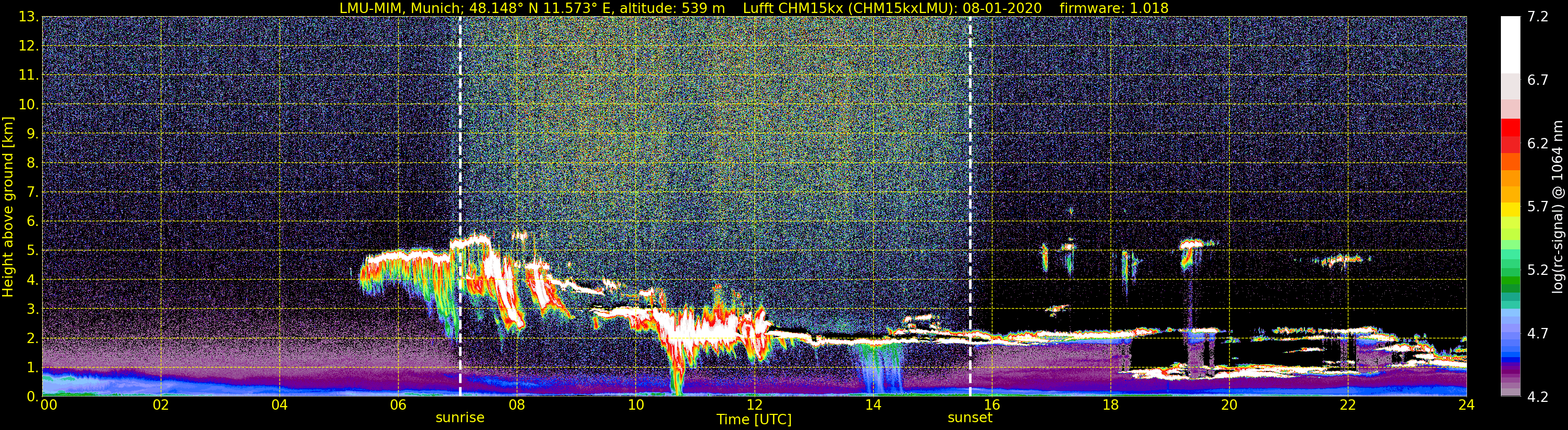Click the '08' time axis tick label
Viewport: 1568px width, 430px height.
pos(517,405)
